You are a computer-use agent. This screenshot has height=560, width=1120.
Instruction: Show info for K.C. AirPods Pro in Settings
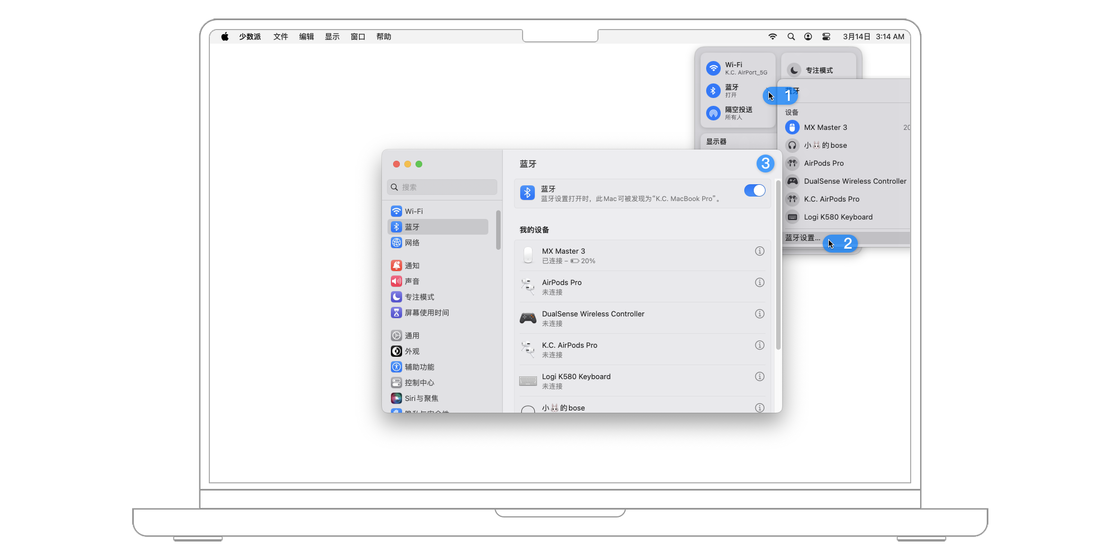click(759, 345)
